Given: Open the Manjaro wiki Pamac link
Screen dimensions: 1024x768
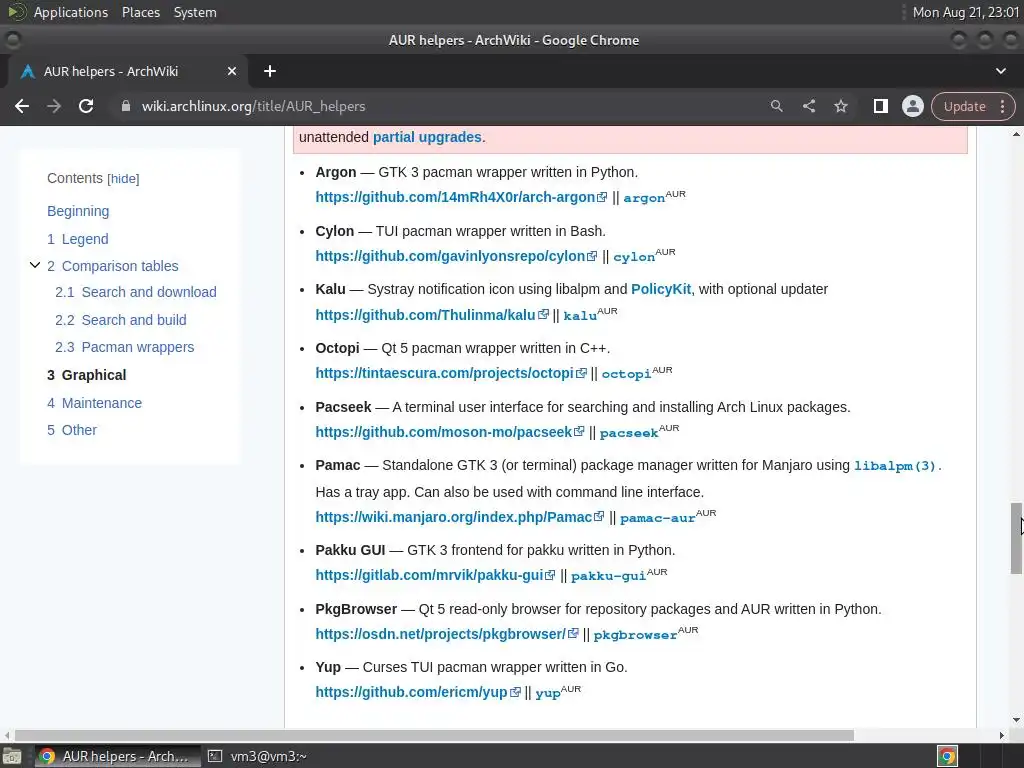Looking at the screenshot, I should click(x=460, y=517).
